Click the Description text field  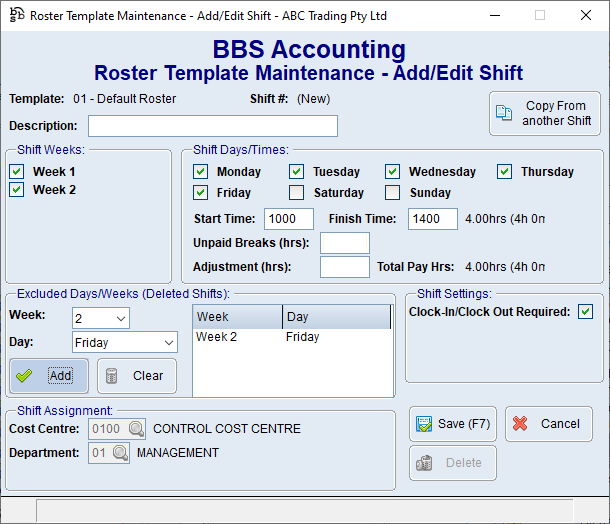click(x=212, y=126)
